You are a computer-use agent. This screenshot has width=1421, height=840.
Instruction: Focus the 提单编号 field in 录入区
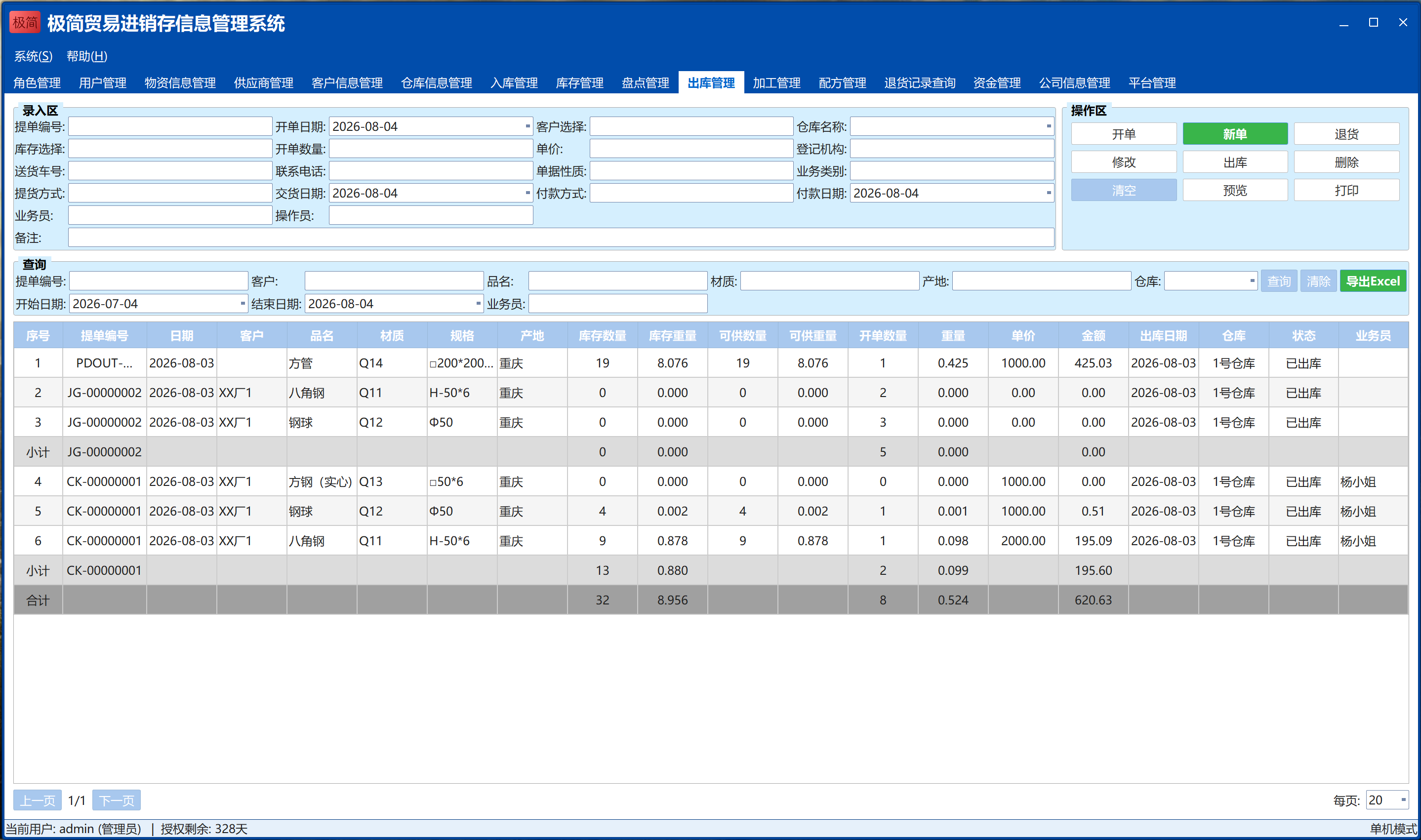[x=170, y=126]
